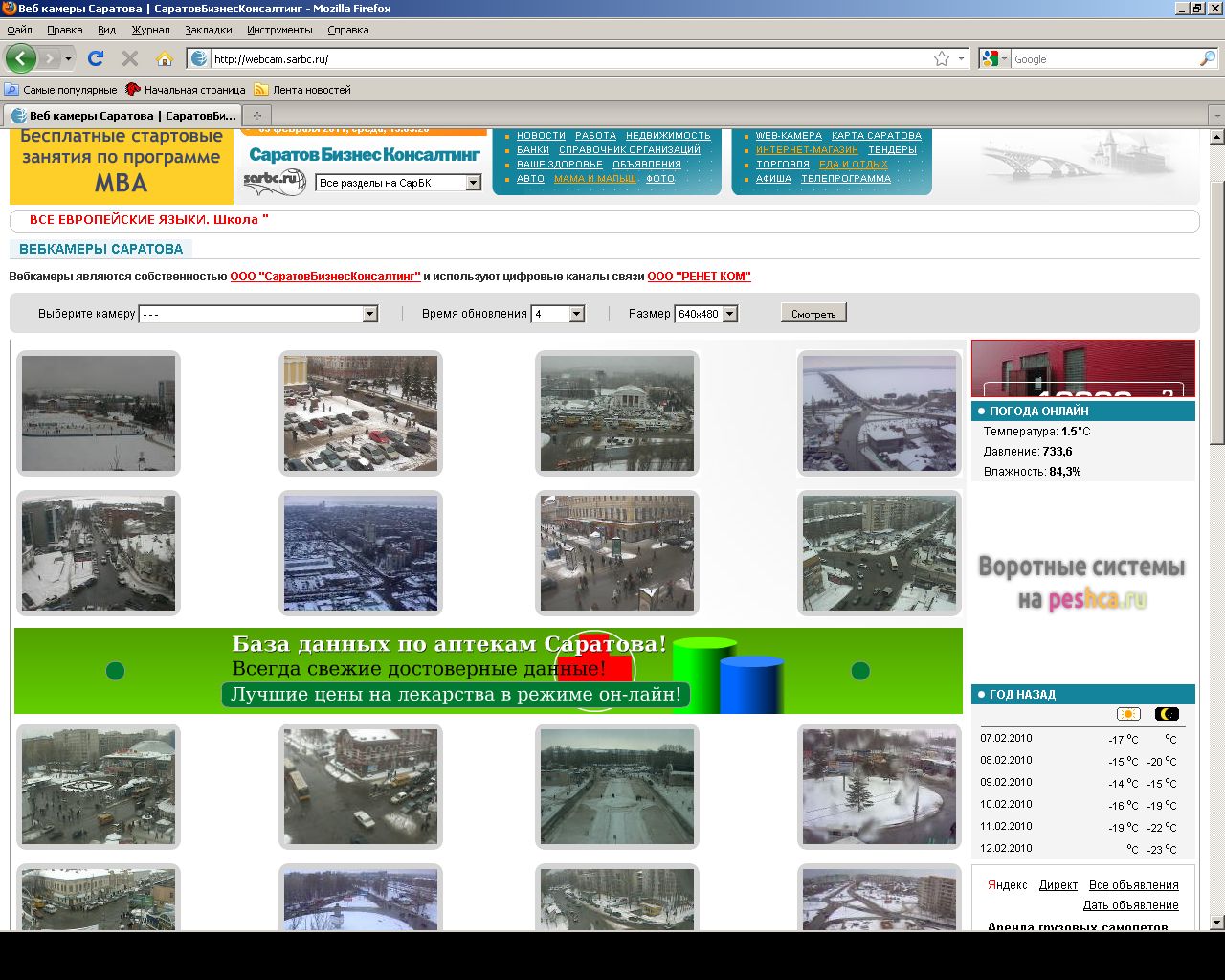The width and height of the screenshot is (1225, 980).
Task: Open the НОВОСТИ link
Action: [x=541, y=136]
